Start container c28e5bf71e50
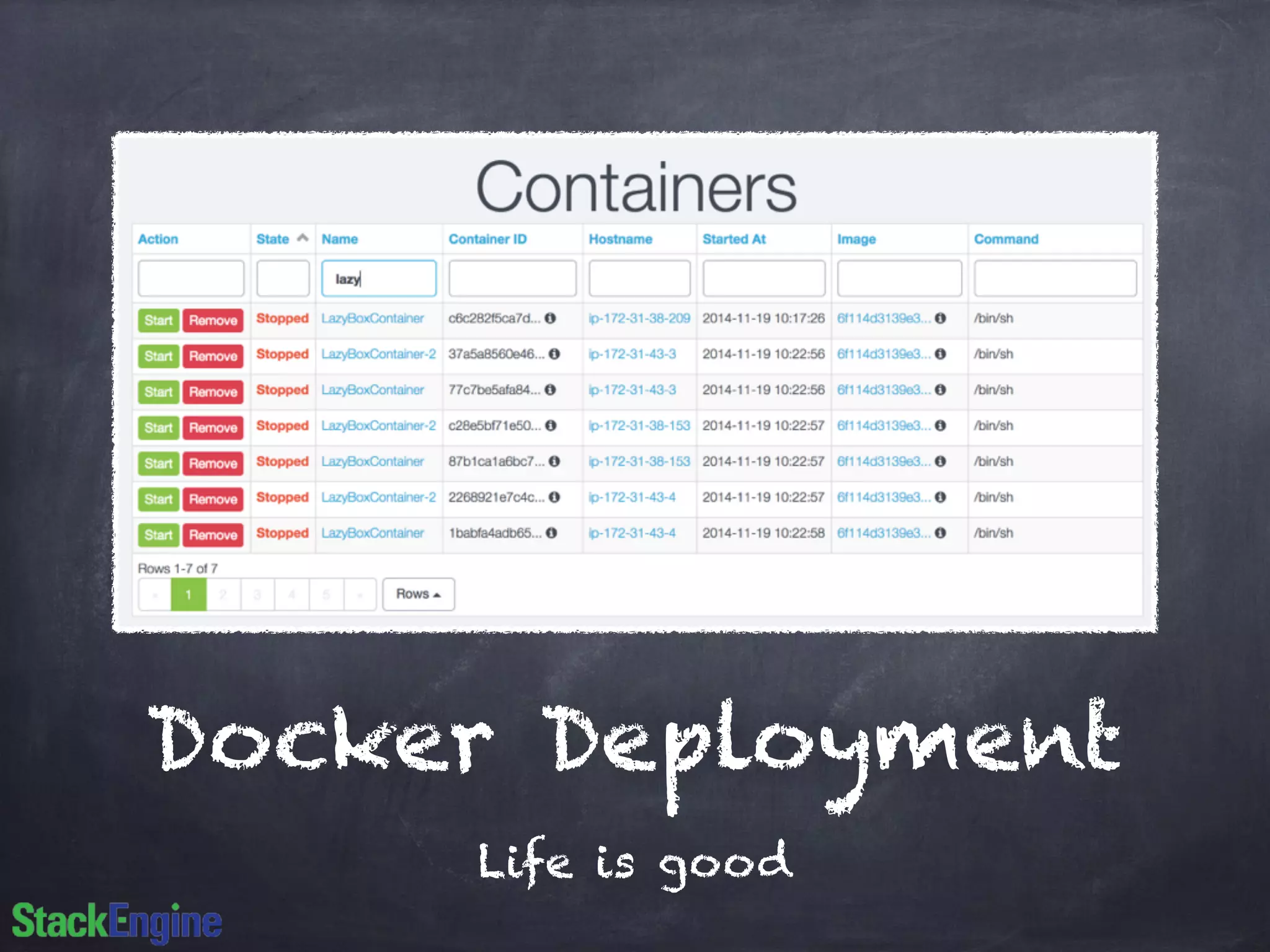Screen dimensions: 1270x952 [159, 428]
